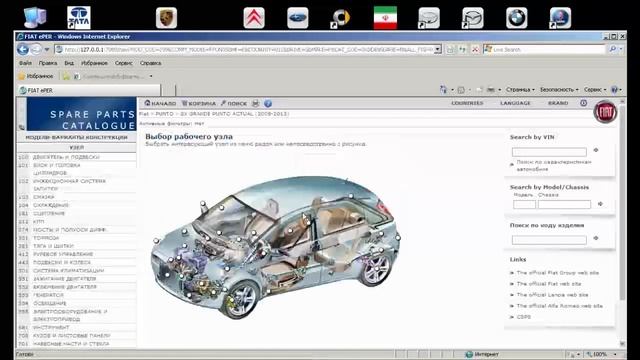Open the Iran flag desktop icon

(x=385, y=18)
